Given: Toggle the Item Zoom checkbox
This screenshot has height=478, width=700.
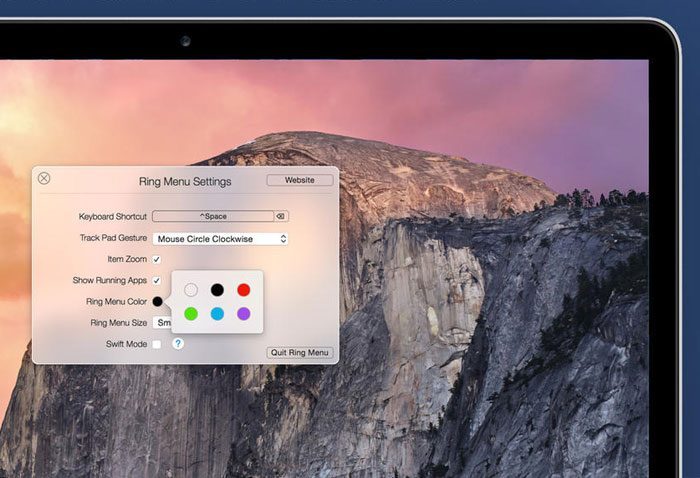Looking at the screenshot, I should pos(157,259).
